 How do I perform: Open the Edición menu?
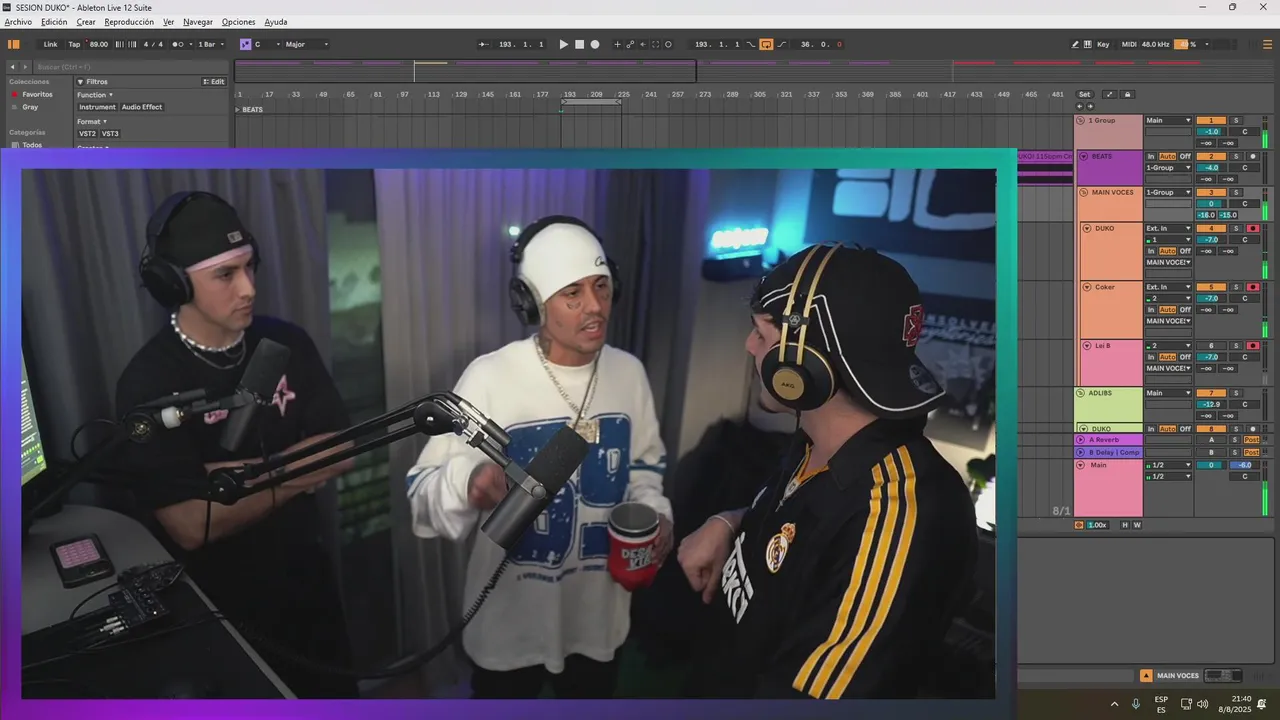pyautogui.click(x=54, y=22)
